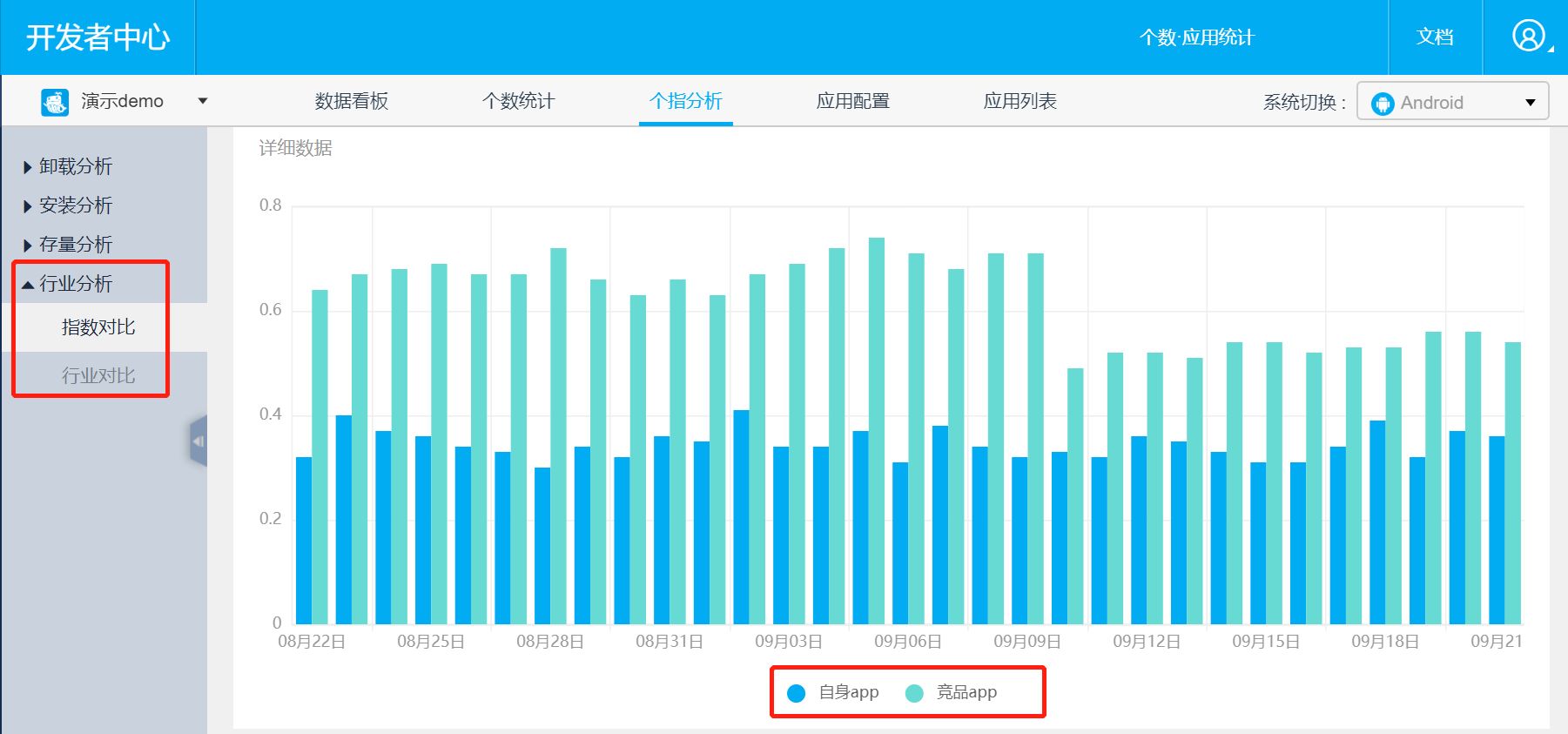The image size is (1568, 734).
Task: Select 指数对比 in the sidebar
Action: (98, 327)
